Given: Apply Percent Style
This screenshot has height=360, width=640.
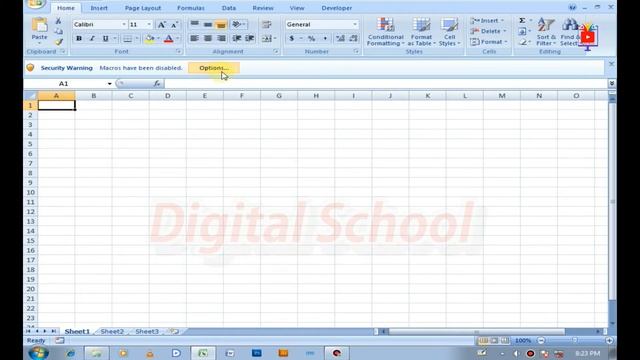Looking at the screenshot, I should [311, 38].
